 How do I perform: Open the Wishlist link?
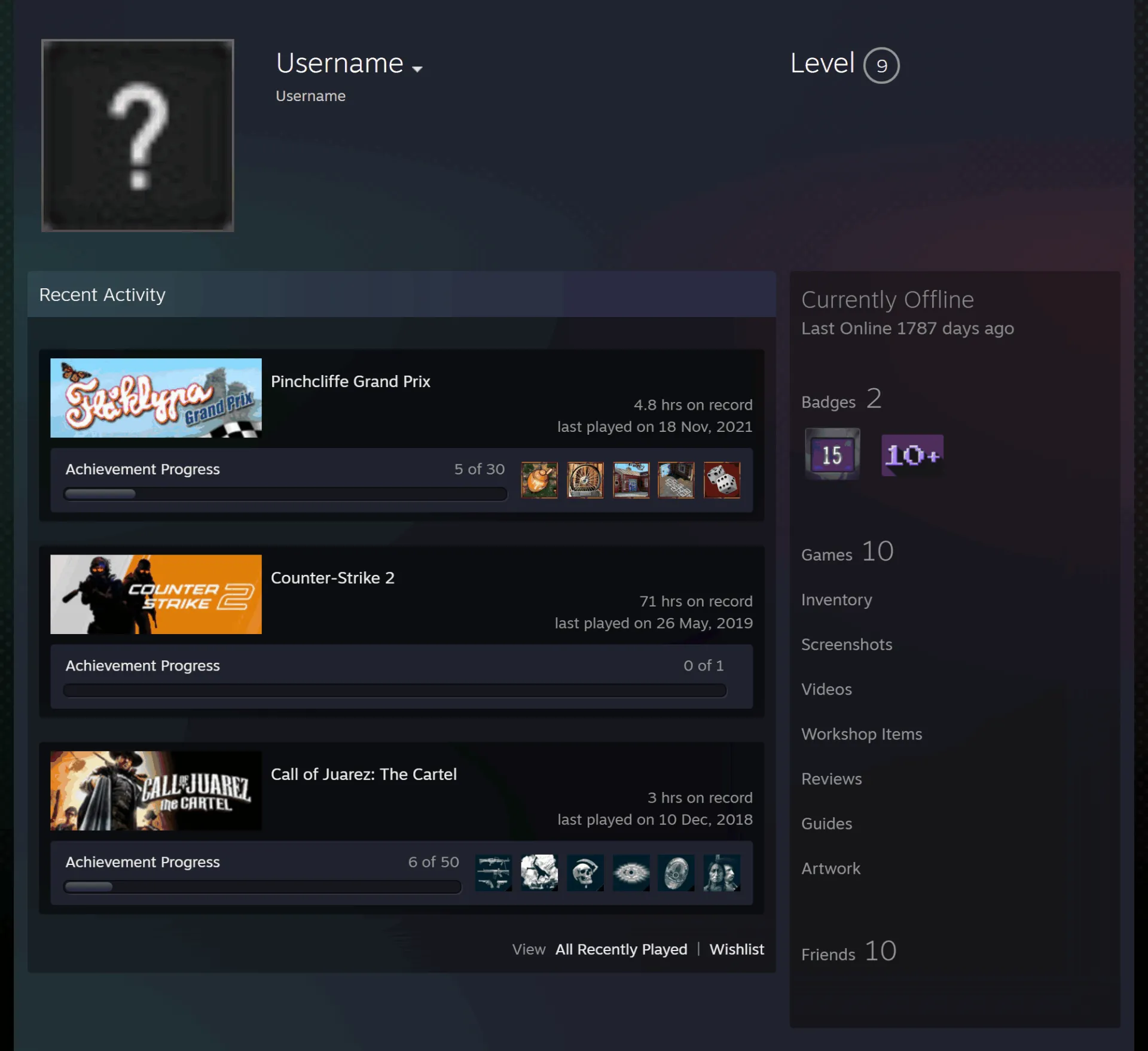click(x=737, y=949)
